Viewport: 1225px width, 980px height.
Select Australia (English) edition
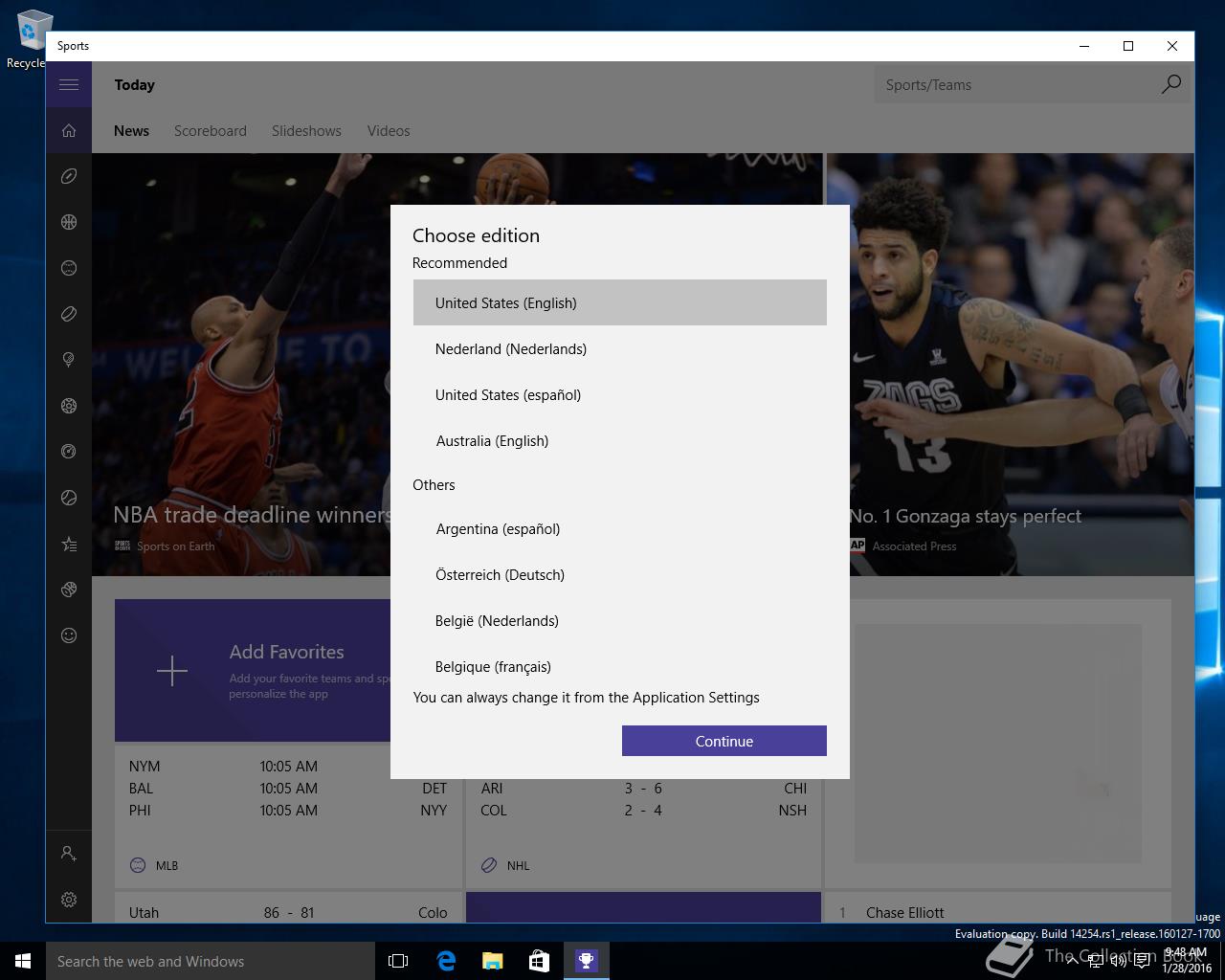click(x=620, y=440)
